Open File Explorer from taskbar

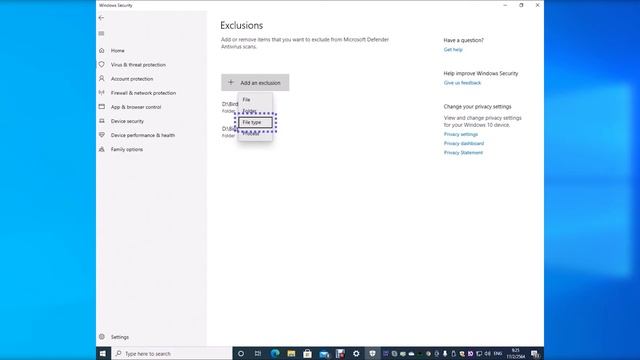pos(291,353)
